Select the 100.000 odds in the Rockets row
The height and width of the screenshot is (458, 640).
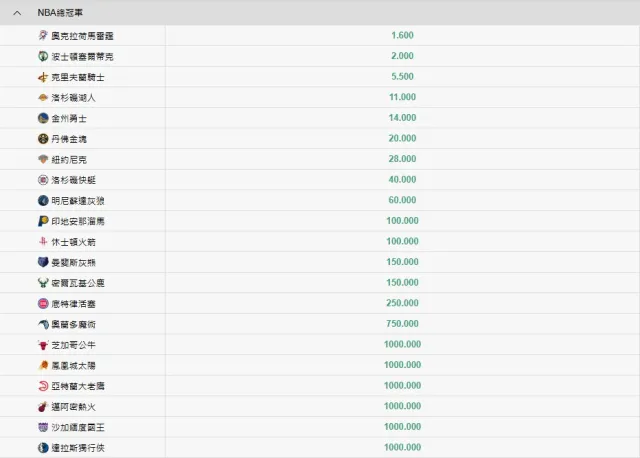pos(402,241)
